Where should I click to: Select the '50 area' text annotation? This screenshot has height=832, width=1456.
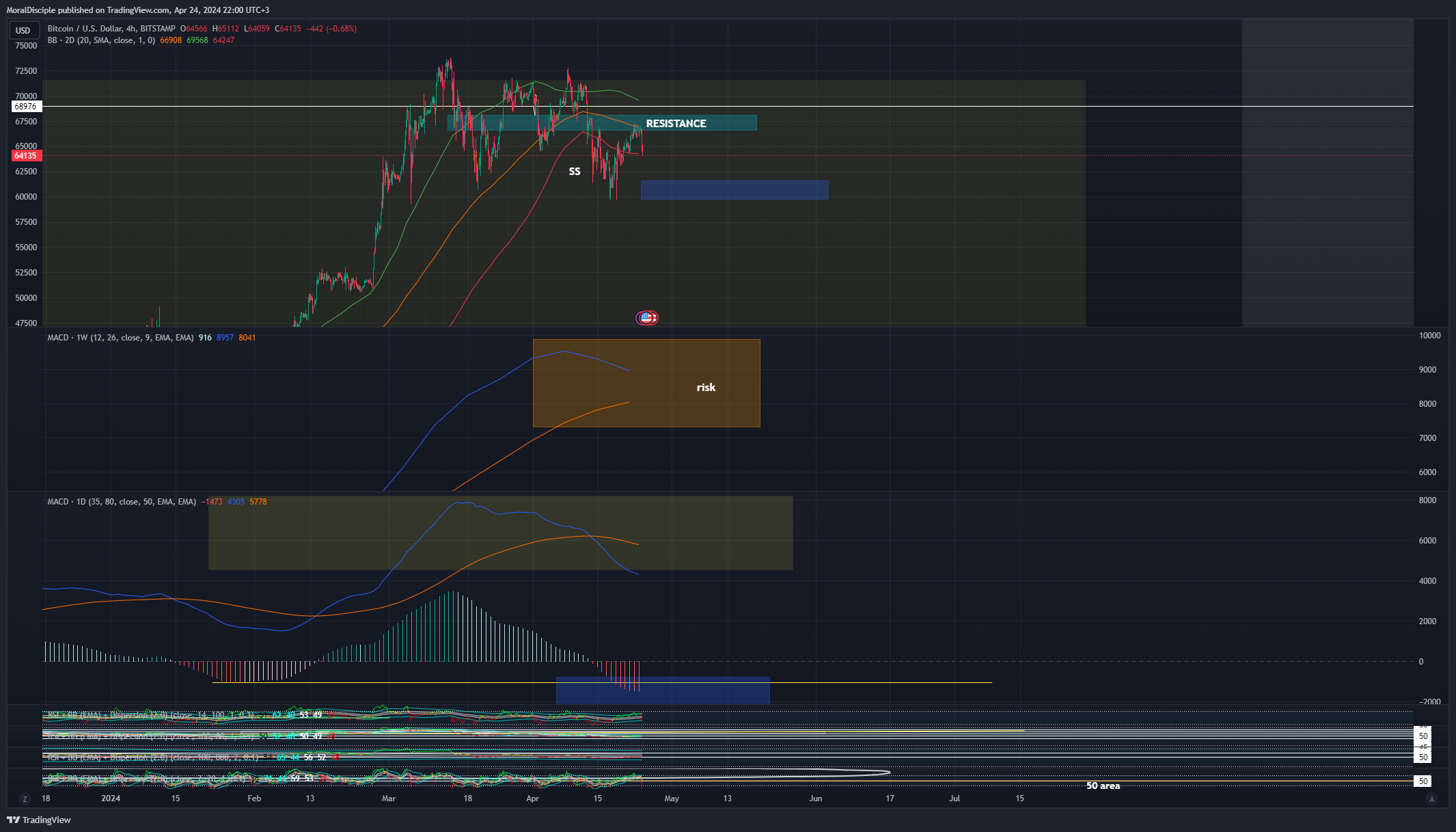click(x=1103, y=786)
